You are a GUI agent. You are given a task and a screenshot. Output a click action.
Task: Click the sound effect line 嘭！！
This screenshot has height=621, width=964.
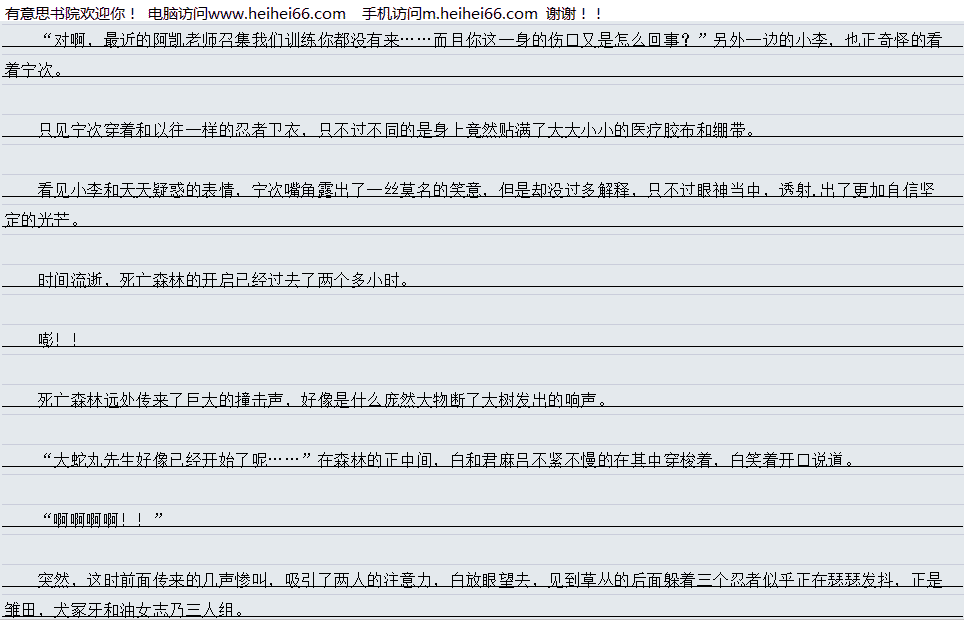[x=58, y=340]
